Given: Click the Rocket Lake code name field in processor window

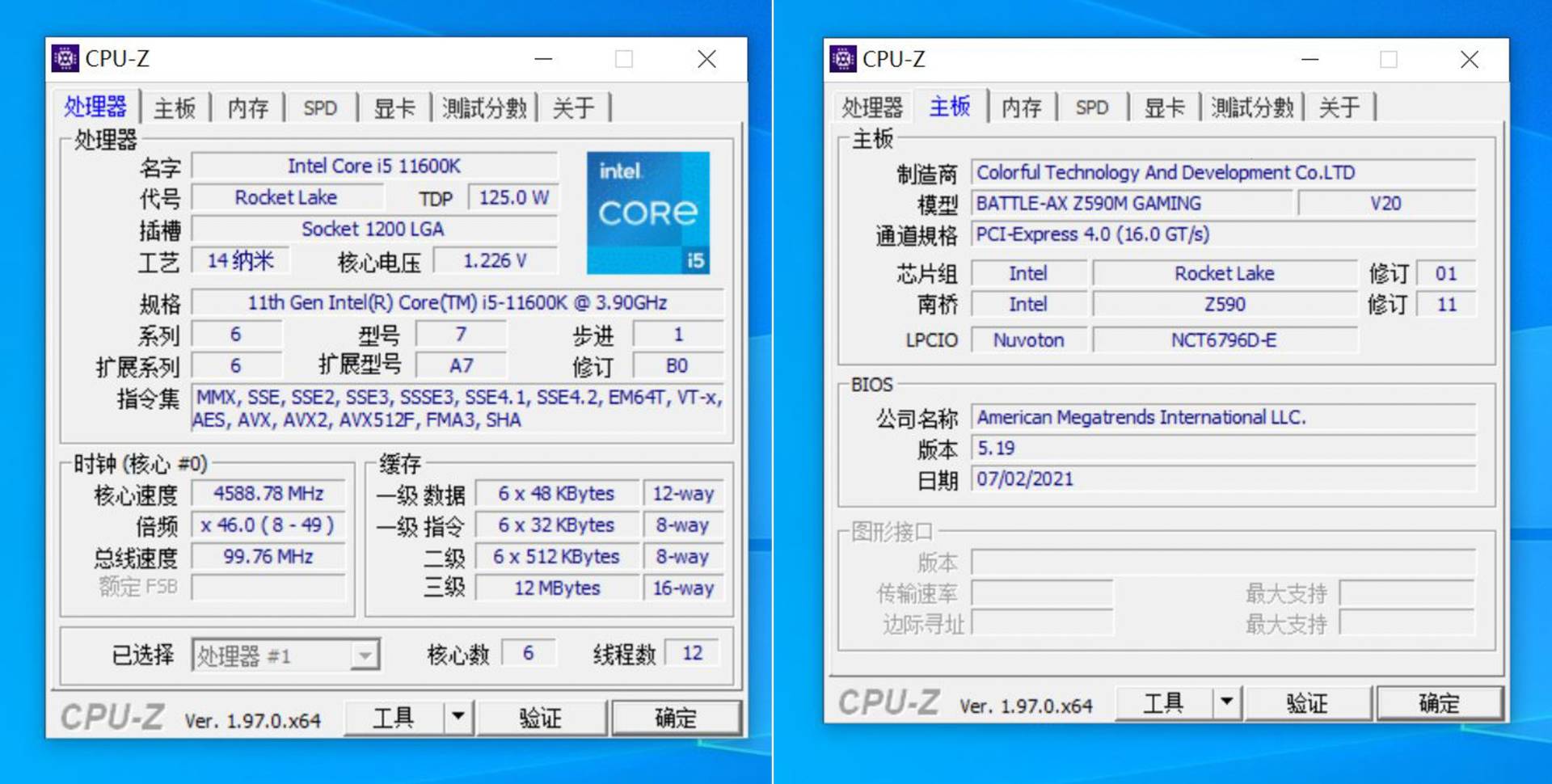Looking at the screenshot, I should pyautogui.click(x=286, y=197).
